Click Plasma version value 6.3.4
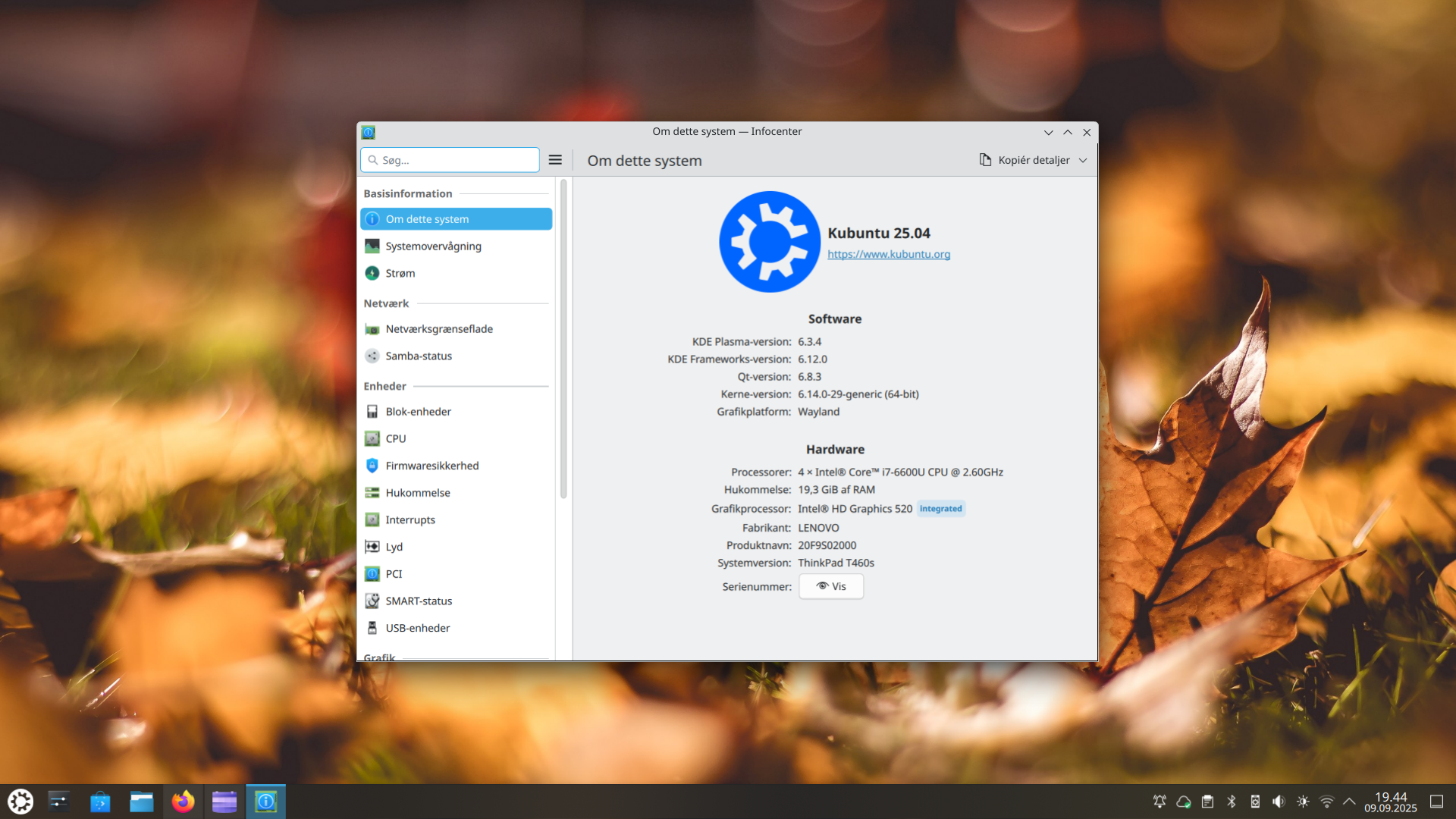 coord(809,342)
